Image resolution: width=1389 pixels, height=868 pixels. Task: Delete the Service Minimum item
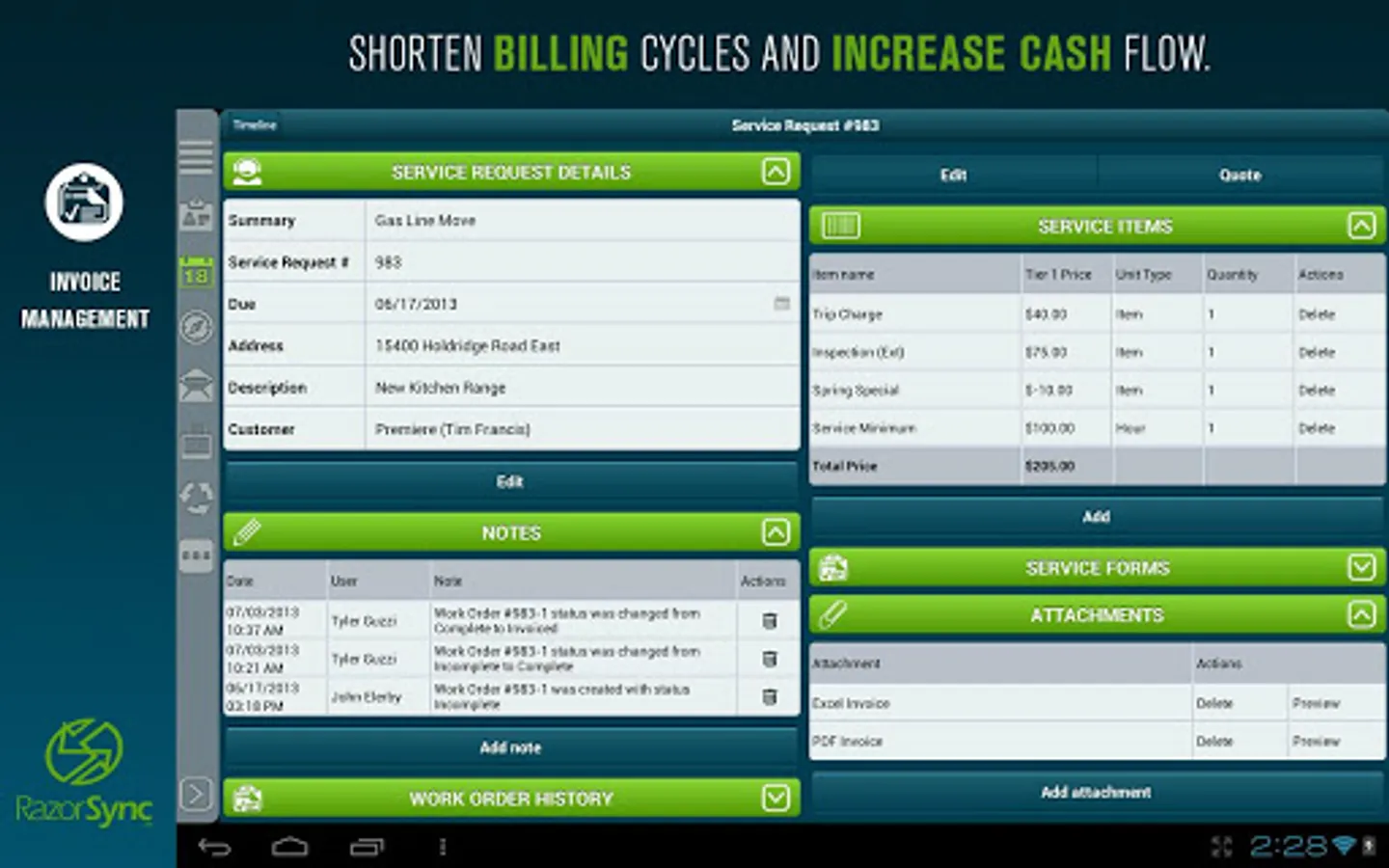[x=1317, y=428]
